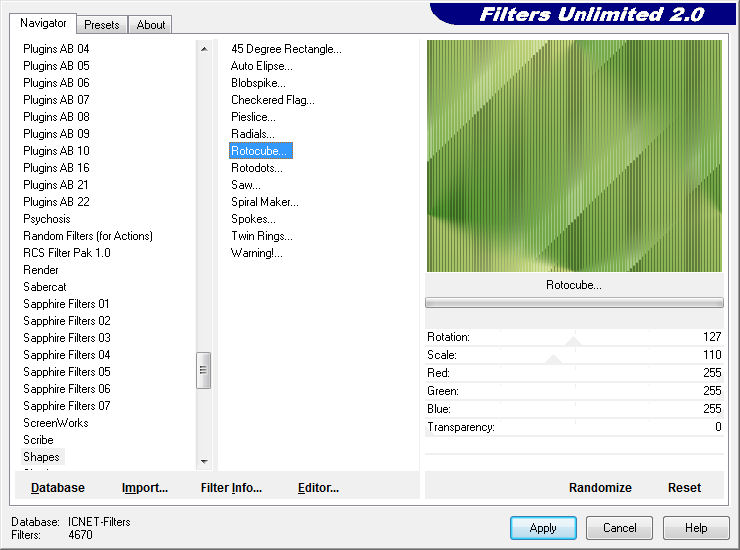Click the Rotocube preview image
This screenshot has height=550, width=740.
tap(574, 156)
